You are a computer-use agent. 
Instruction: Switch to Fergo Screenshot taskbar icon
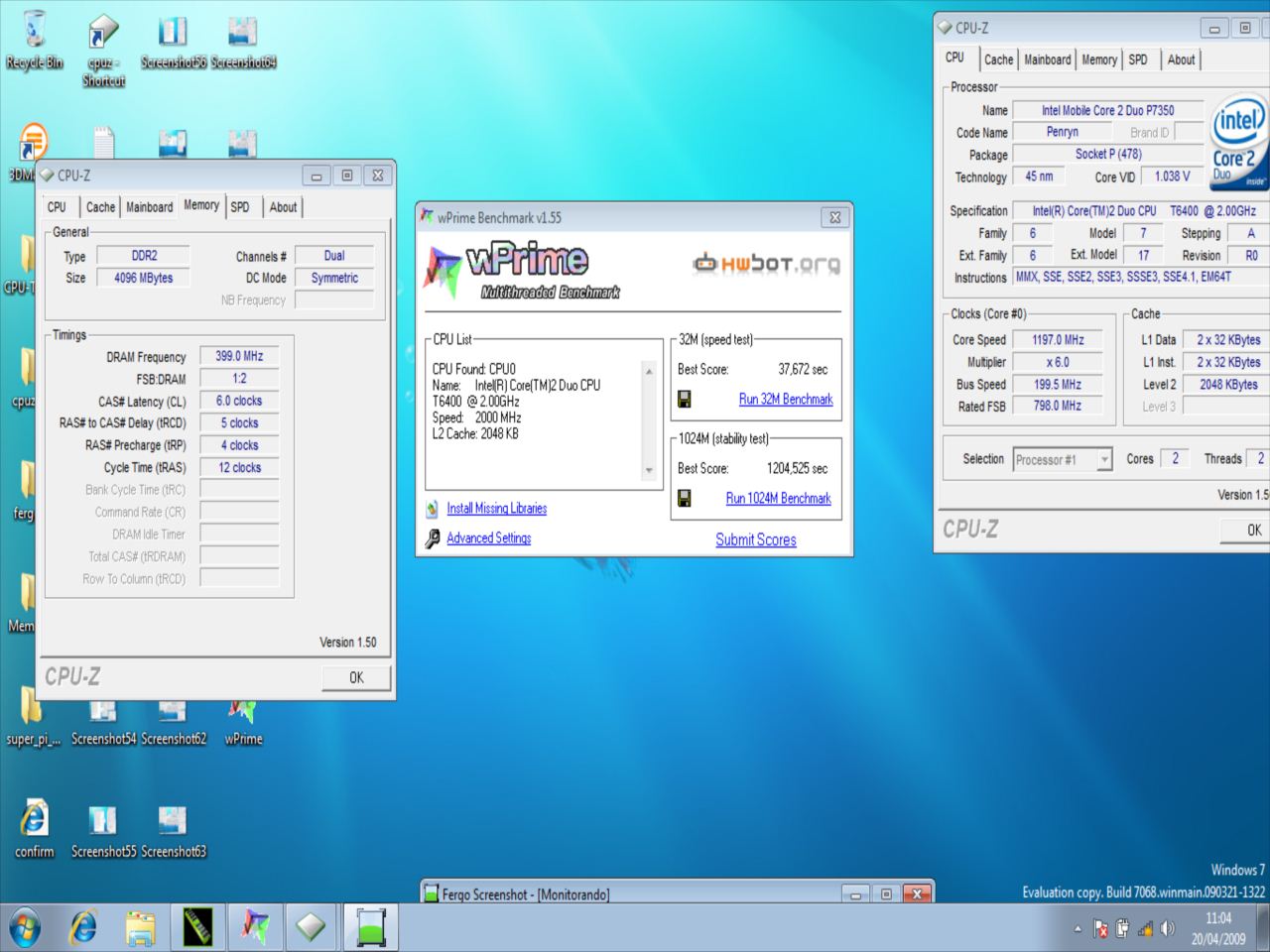(371, 928)
